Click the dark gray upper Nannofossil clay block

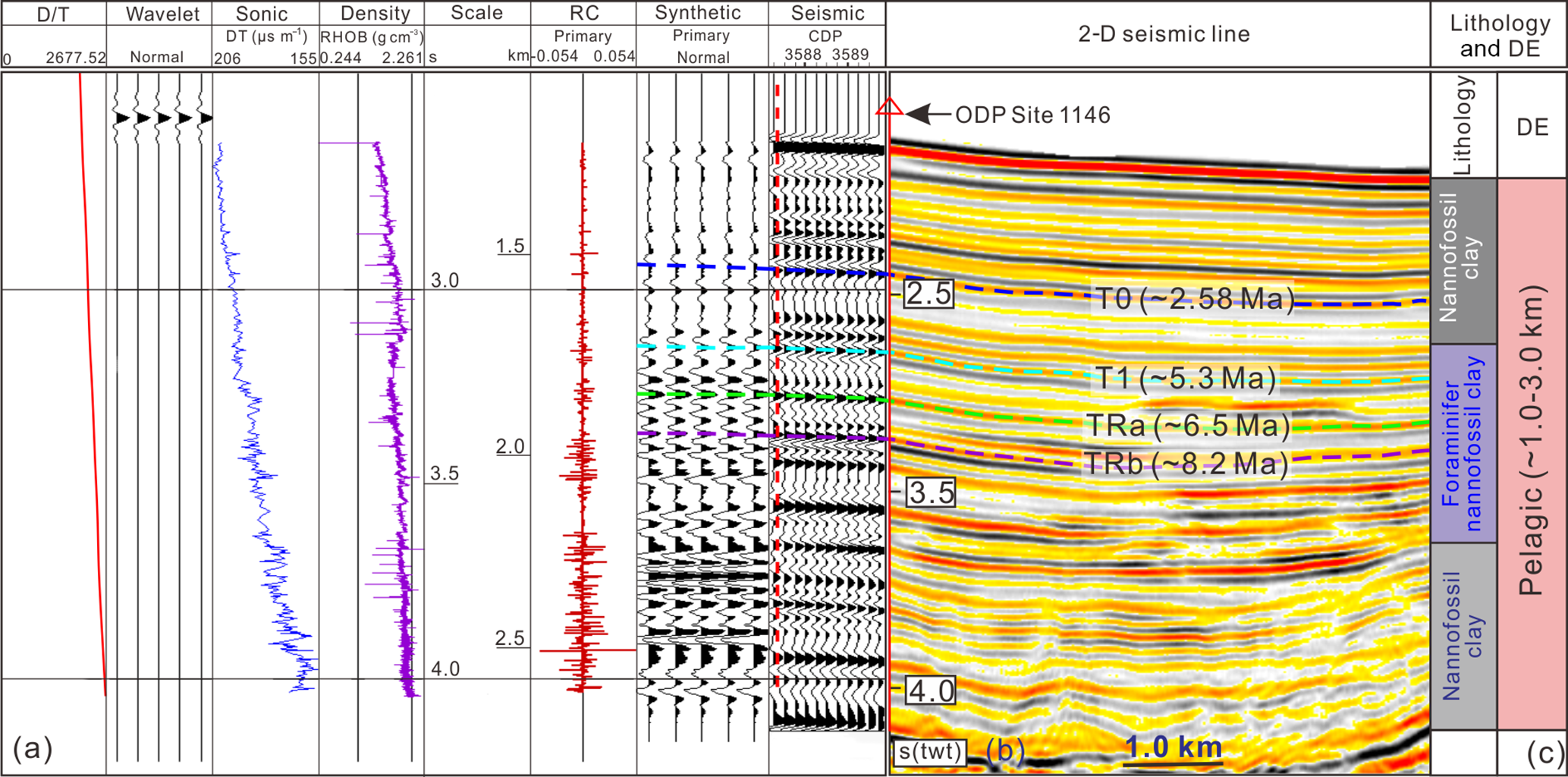coord(1463,261)
